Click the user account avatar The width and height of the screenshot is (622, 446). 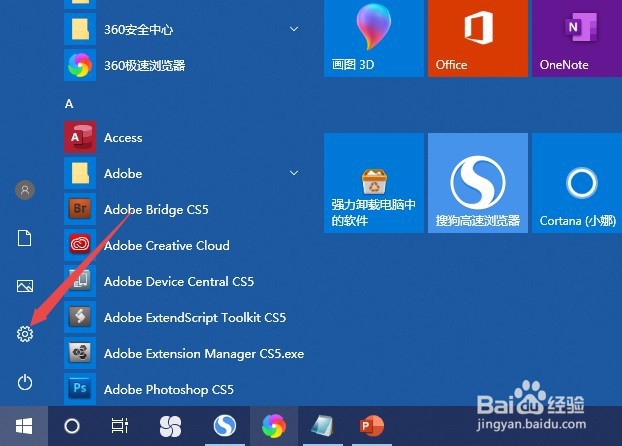tap(25, 190)
